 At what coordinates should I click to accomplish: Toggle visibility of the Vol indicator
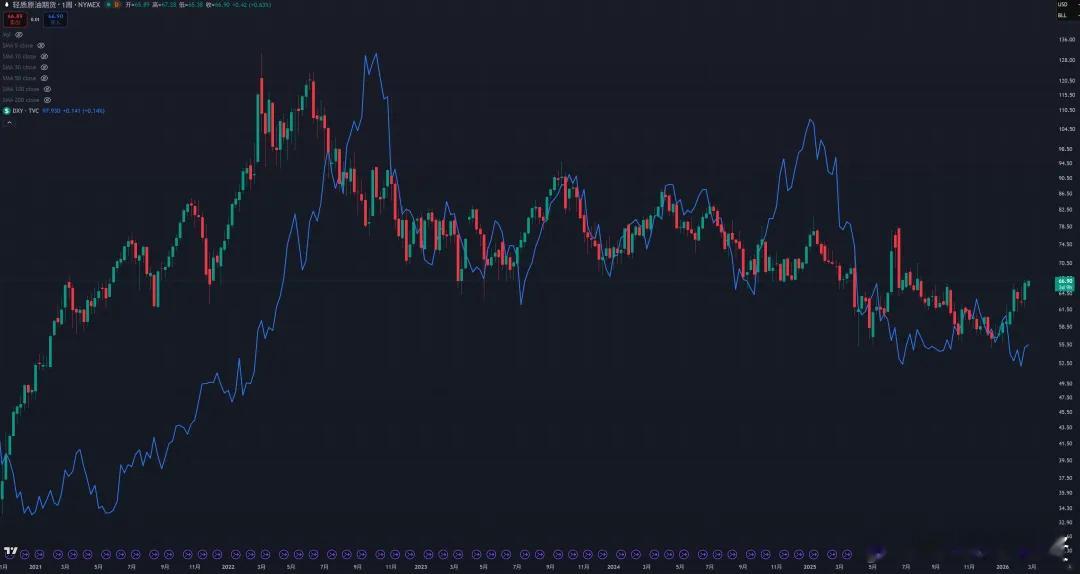[19, 35]
